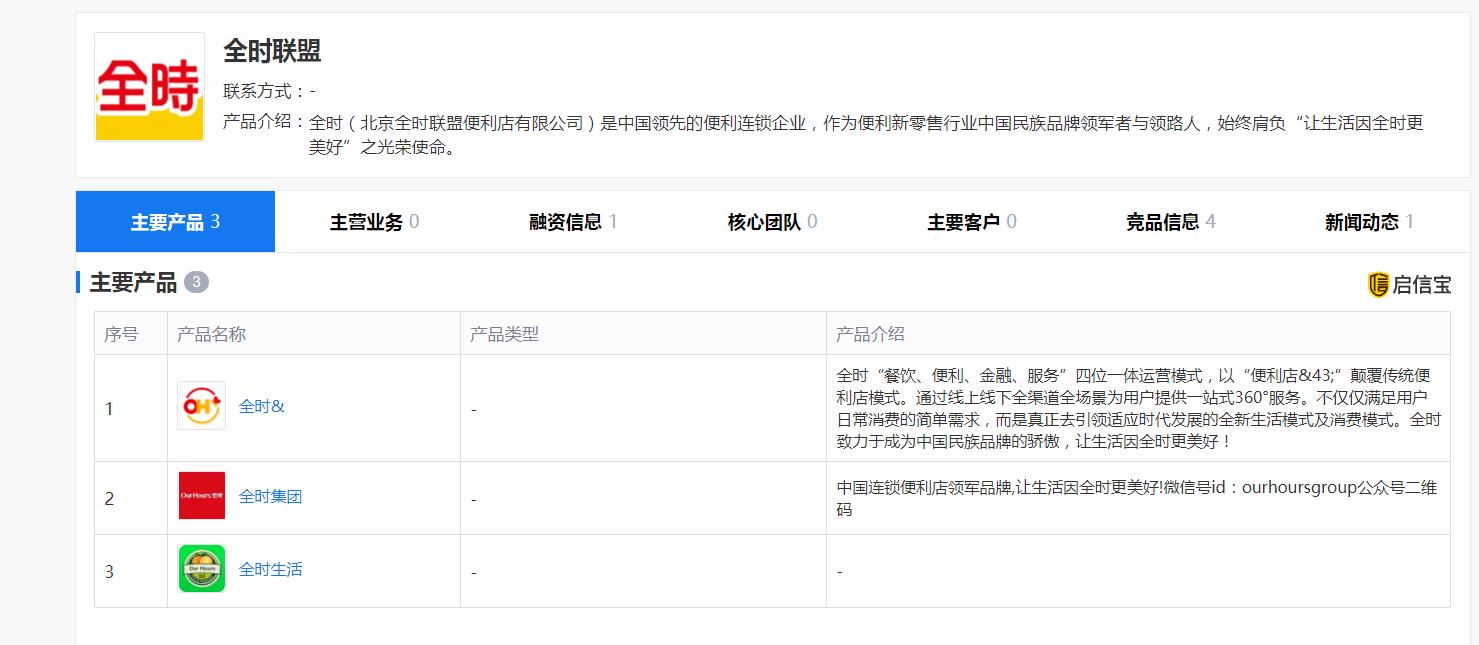Click the 主要产品 section heading
Screen dimensions: 1479x645
pos(133,282)
